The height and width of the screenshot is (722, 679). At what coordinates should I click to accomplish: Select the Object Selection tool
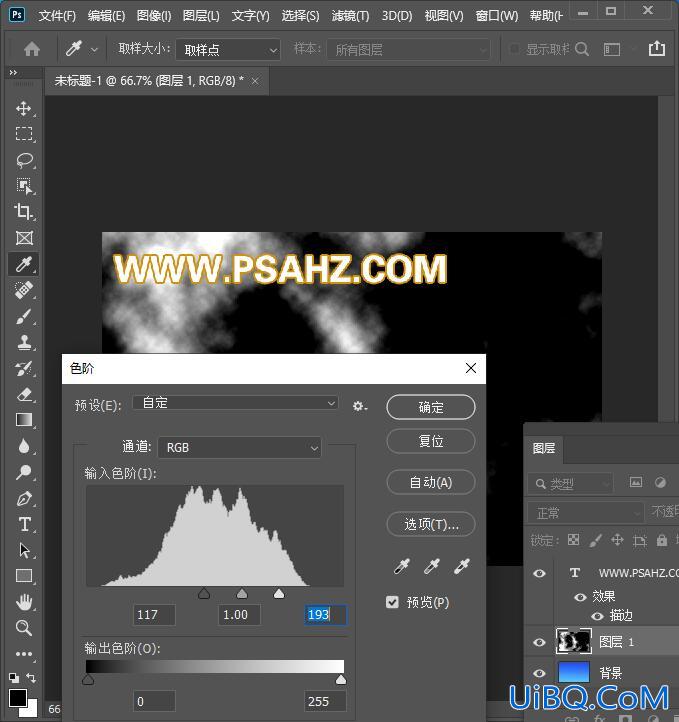[x=23, y=186]
